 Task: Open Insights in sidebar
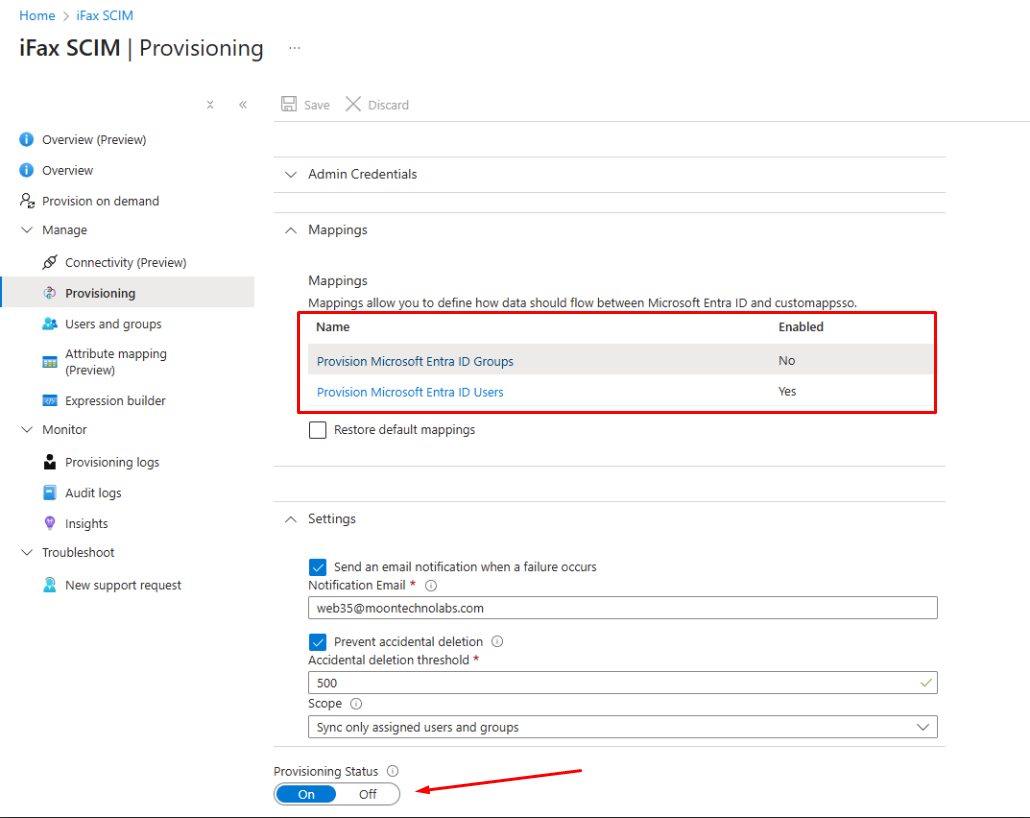(86, 524)
